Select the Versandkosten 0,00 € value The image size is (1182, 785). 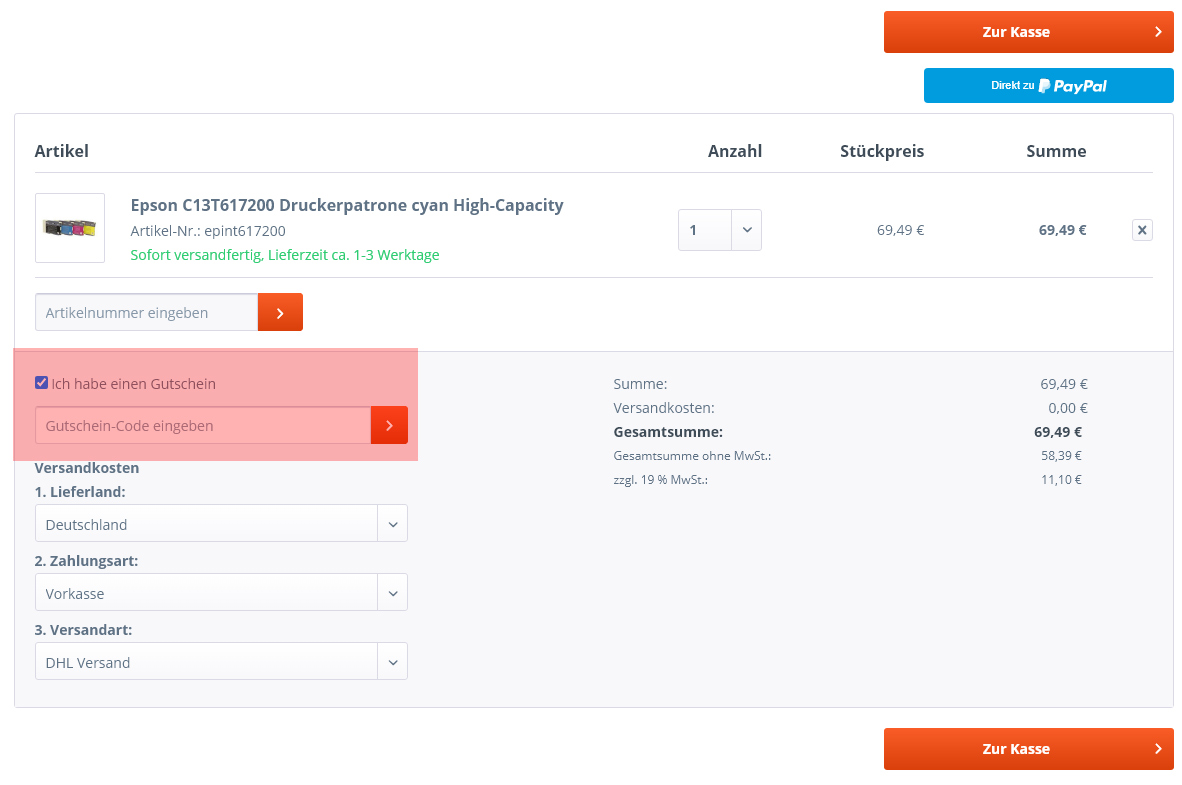coord(1067,408)
